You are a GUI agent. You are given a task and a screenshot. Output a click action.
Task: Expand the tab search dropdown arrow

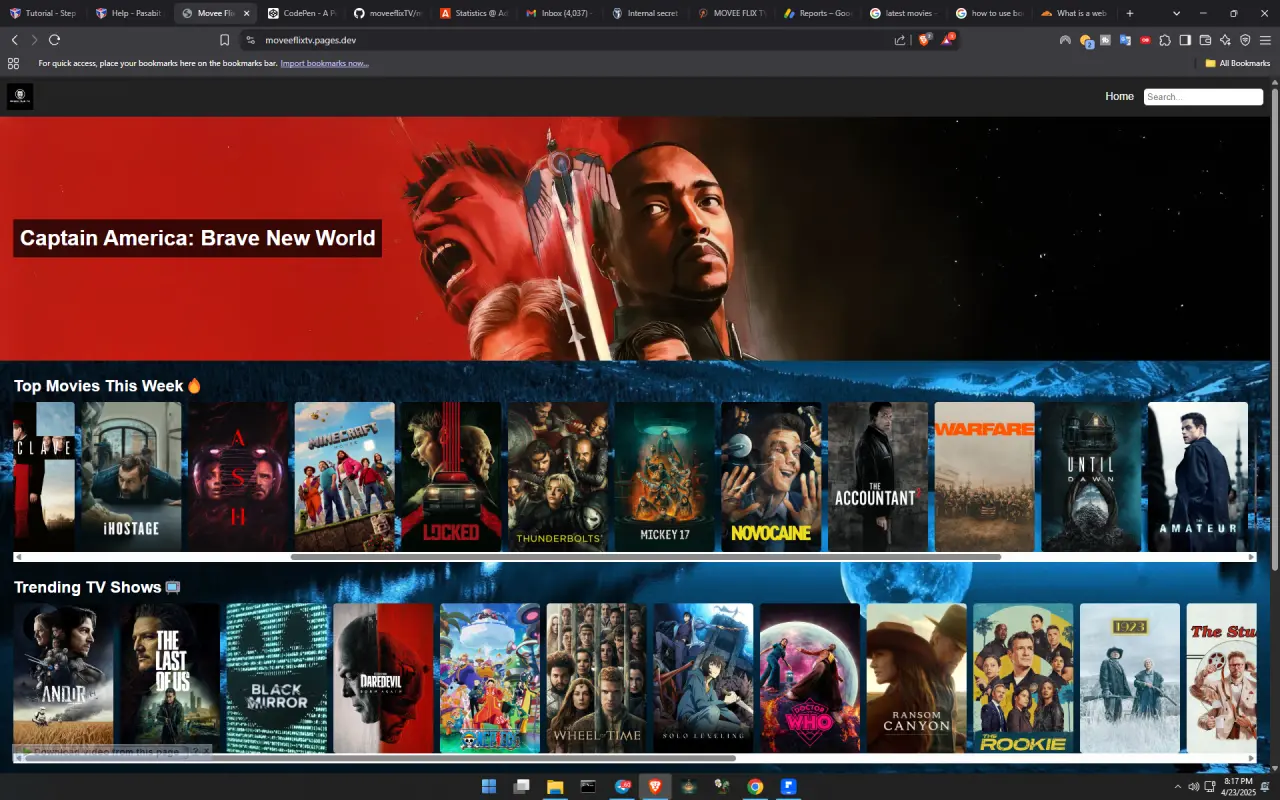(x=1176, y=13)
